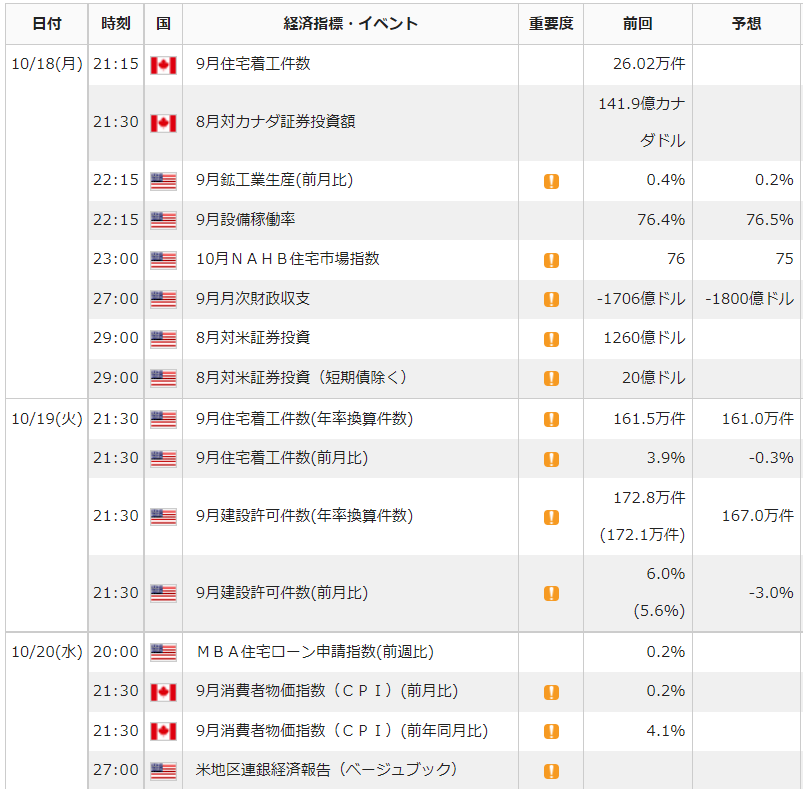Click the 前回 column header
Image resolution: width=803 pixels, height=789 pixels.
pos(638,24)
